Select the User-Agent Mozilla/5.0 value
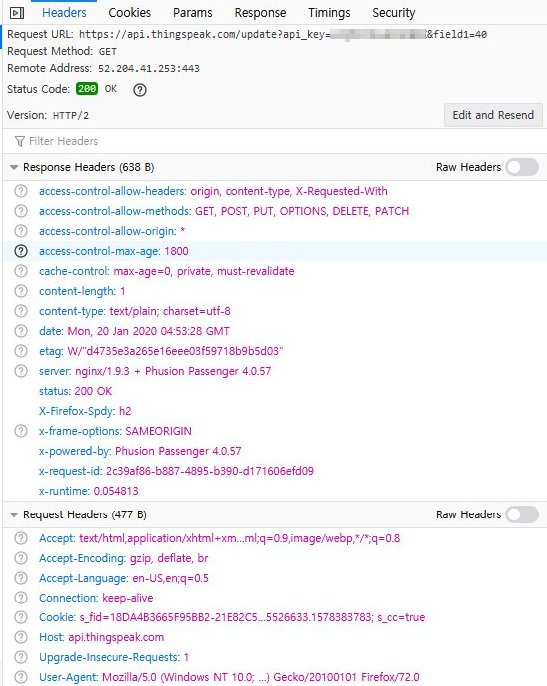Image resolution: width=547 pixels, height=686 pixels. click(x=261, y=677)
